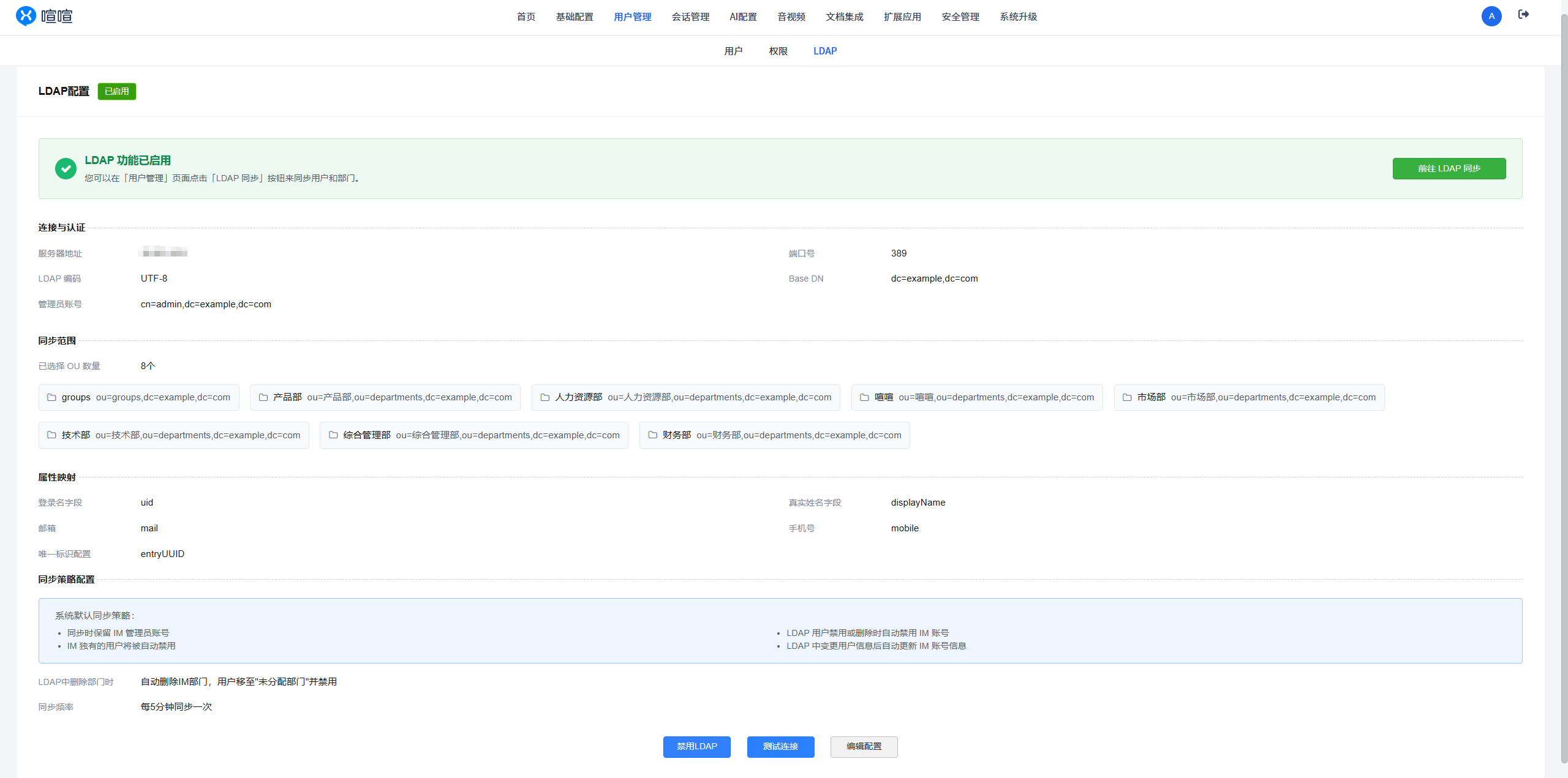
Task: Click the logout icon in the header
Action: pyautogui.click(x=1523, y=15)
